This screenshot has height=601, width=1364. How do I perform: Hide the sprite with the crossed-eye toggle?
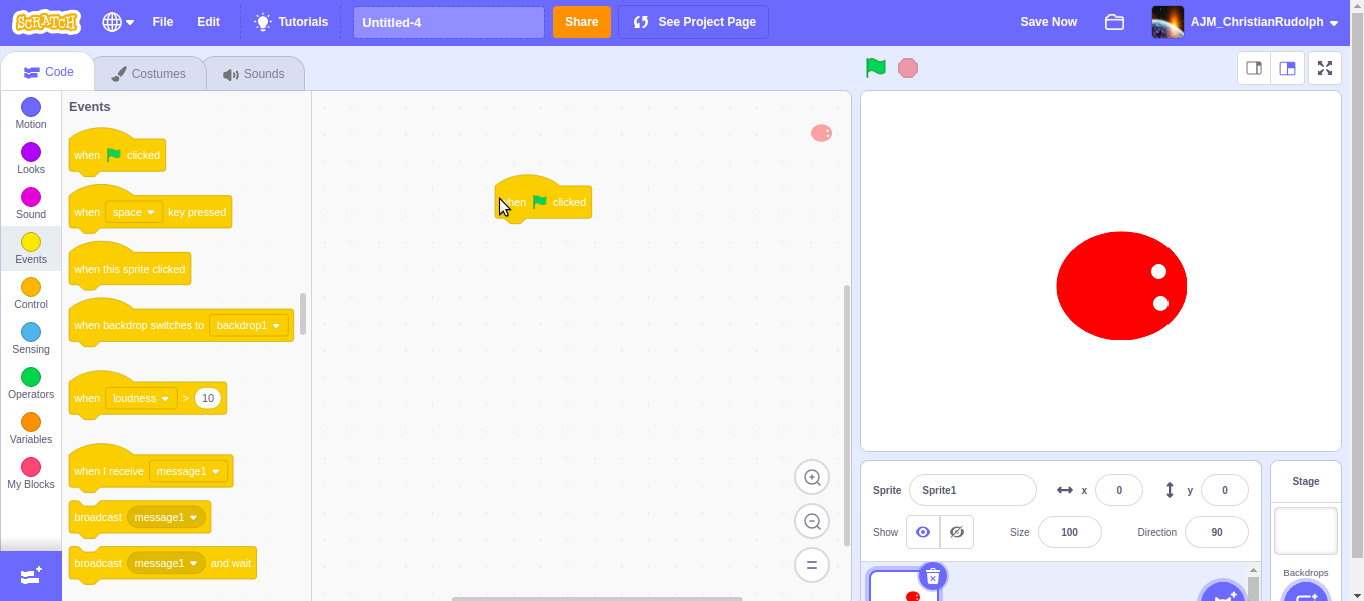(956, 532)
